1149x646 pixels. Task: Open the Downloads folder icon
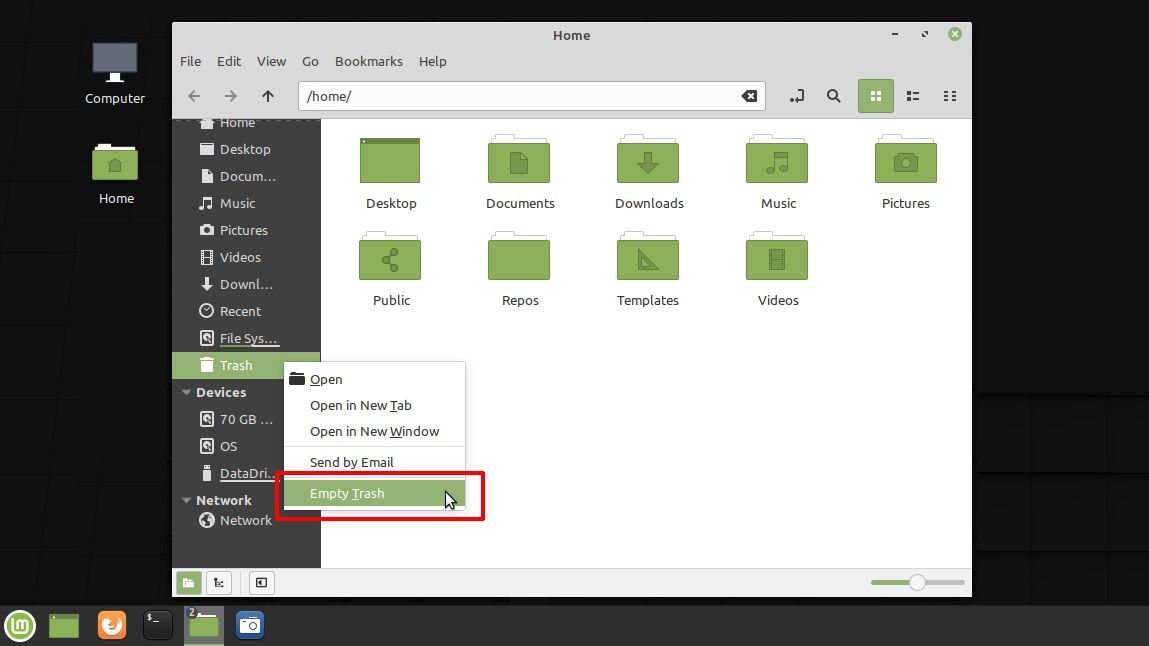[648, 160]
